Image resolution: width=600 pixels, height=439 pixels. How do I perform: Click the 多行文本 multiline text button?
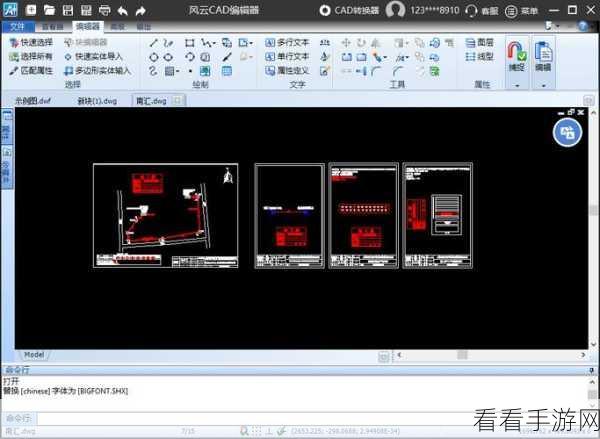(x=287, y=42)
